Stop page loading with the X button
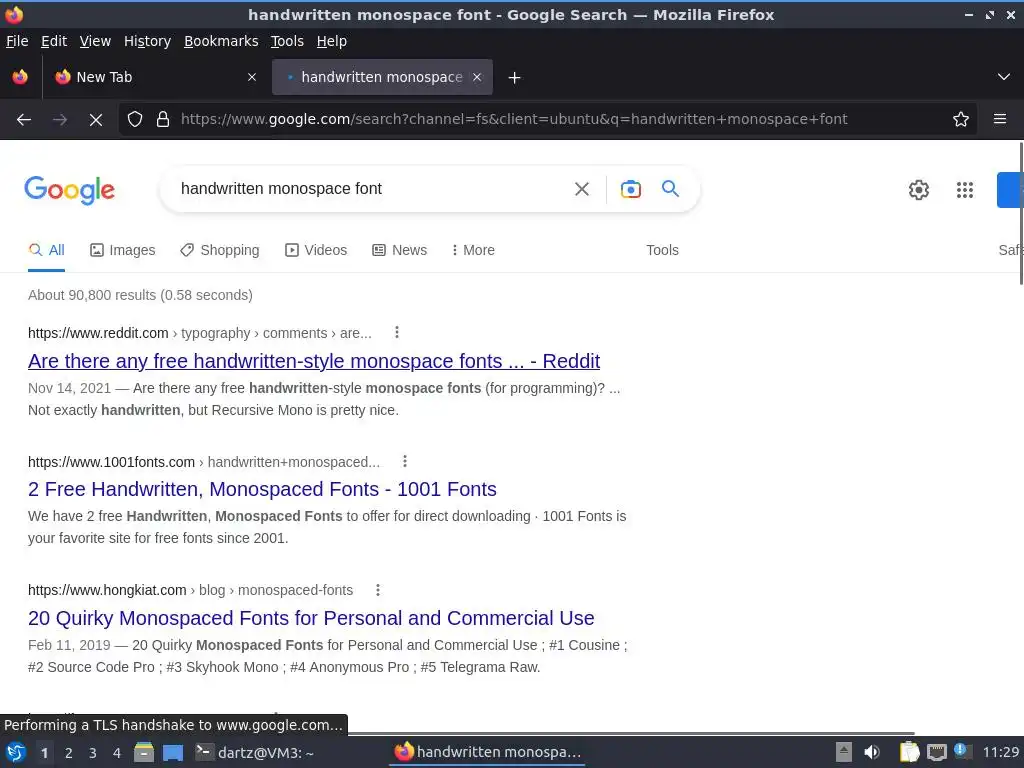Screen dimensions: 1024x768 95,120
